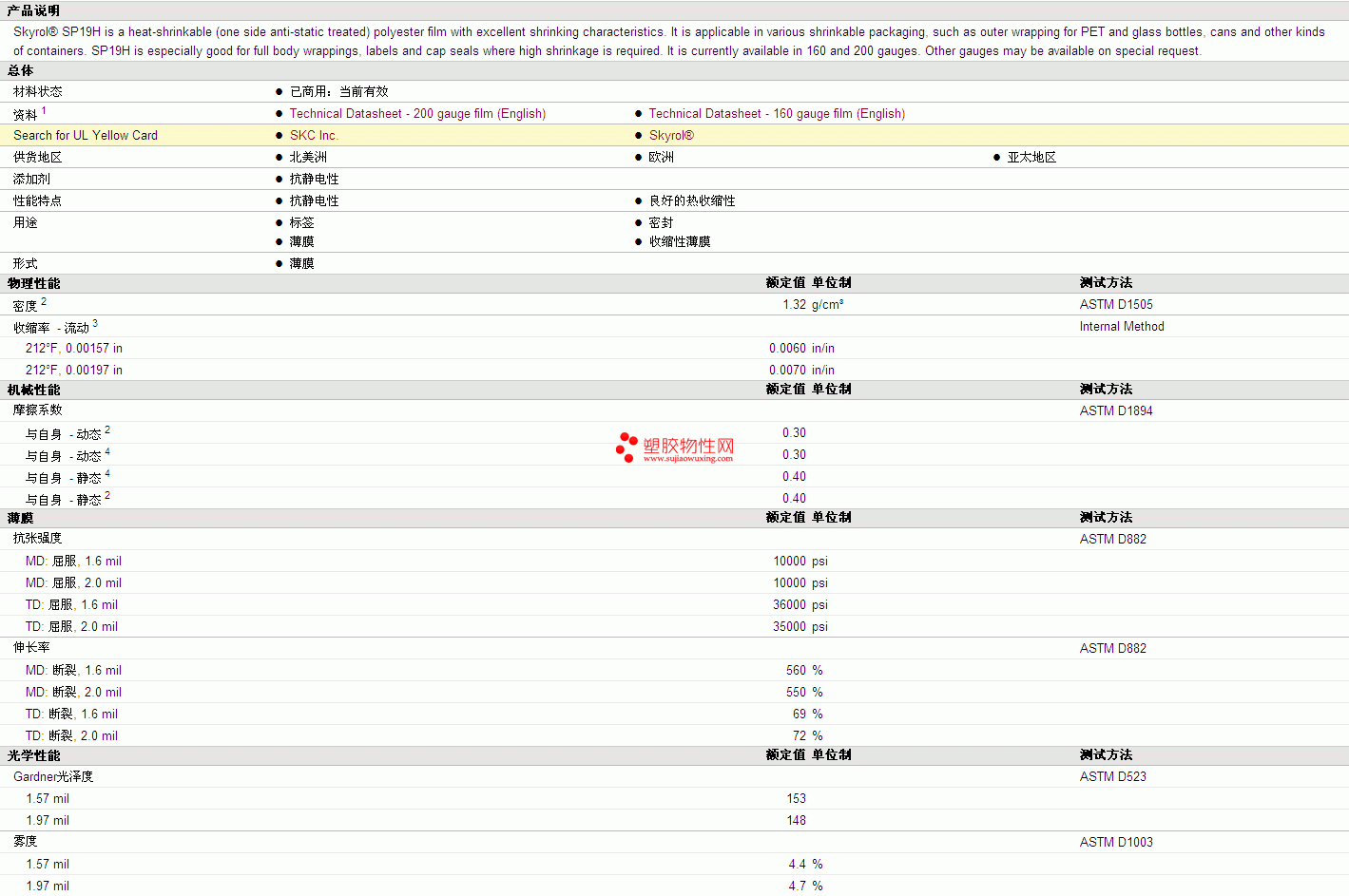Click the gloss value 148

796,821
